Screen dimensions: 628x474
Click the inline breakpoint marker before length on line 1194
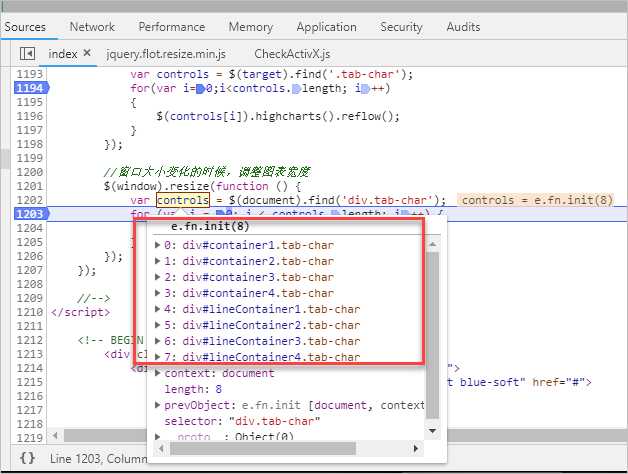point(296,89)
